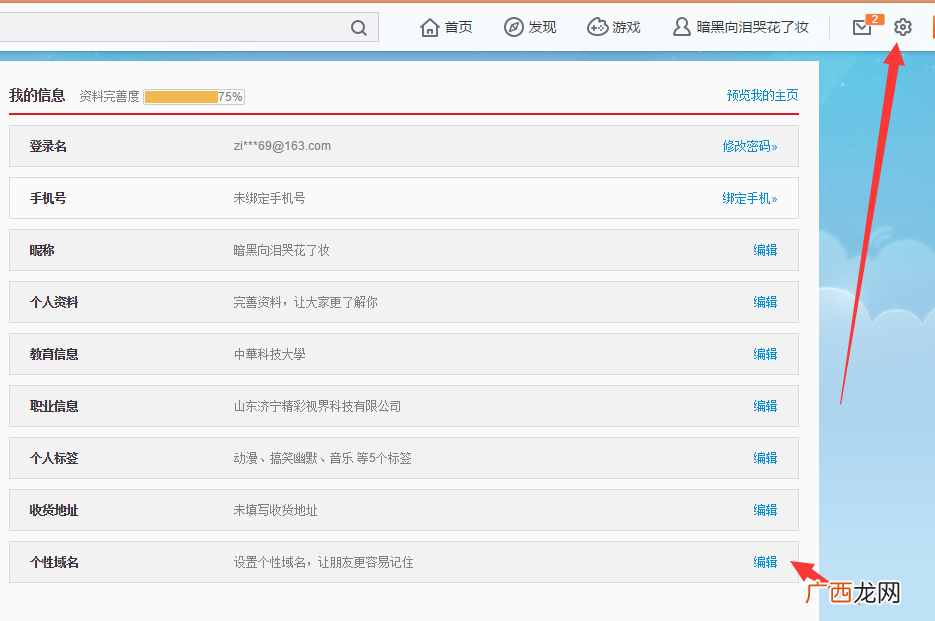Edit the 收货地址 row
The image size is (935, 621).
765,509
